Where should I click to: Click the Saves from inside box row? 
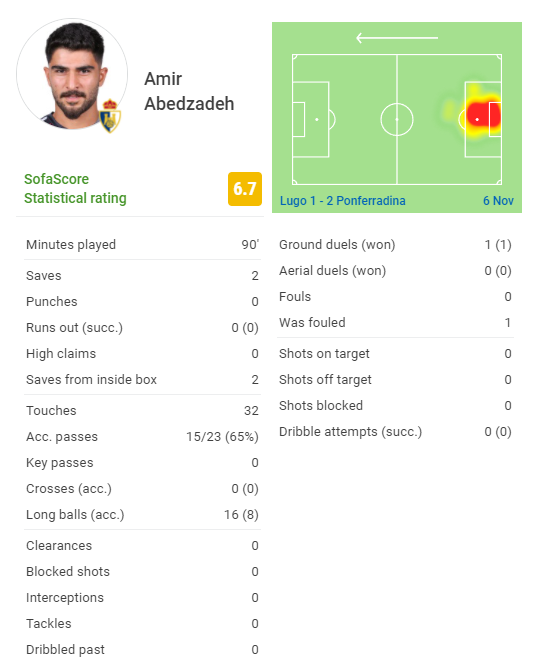[x=142, y=380]
